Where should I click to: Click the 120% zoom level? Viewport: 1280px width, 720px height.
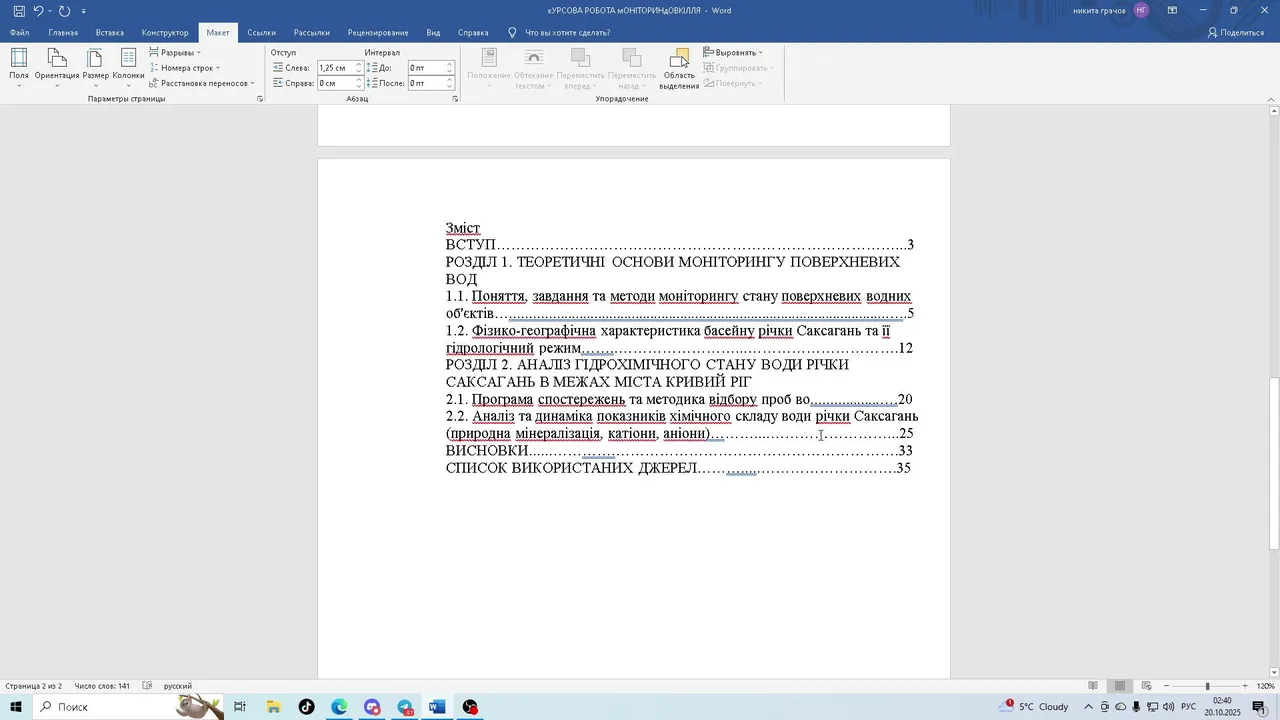point(1266,686)
